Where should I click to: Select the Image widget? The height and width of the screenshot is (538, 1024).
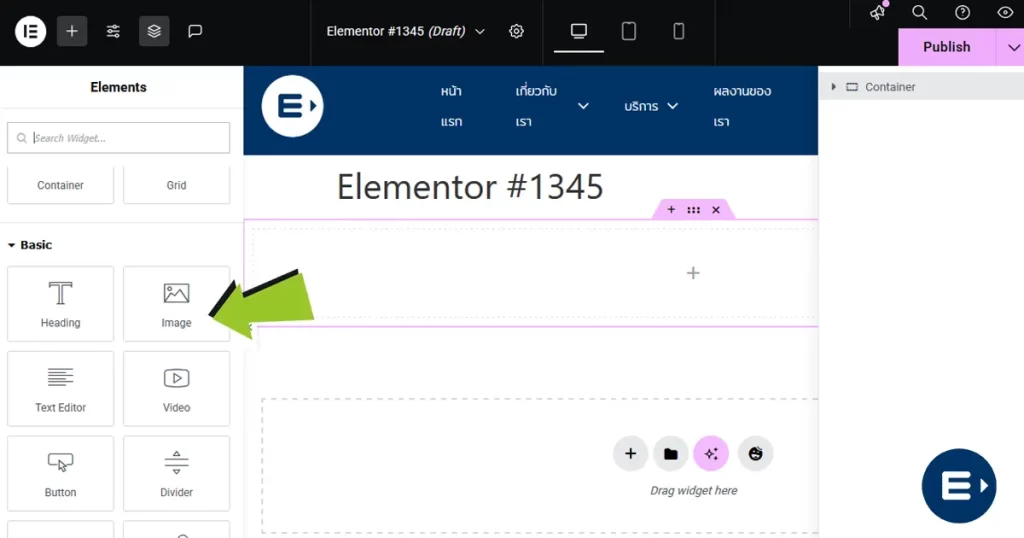coord(176,304)
